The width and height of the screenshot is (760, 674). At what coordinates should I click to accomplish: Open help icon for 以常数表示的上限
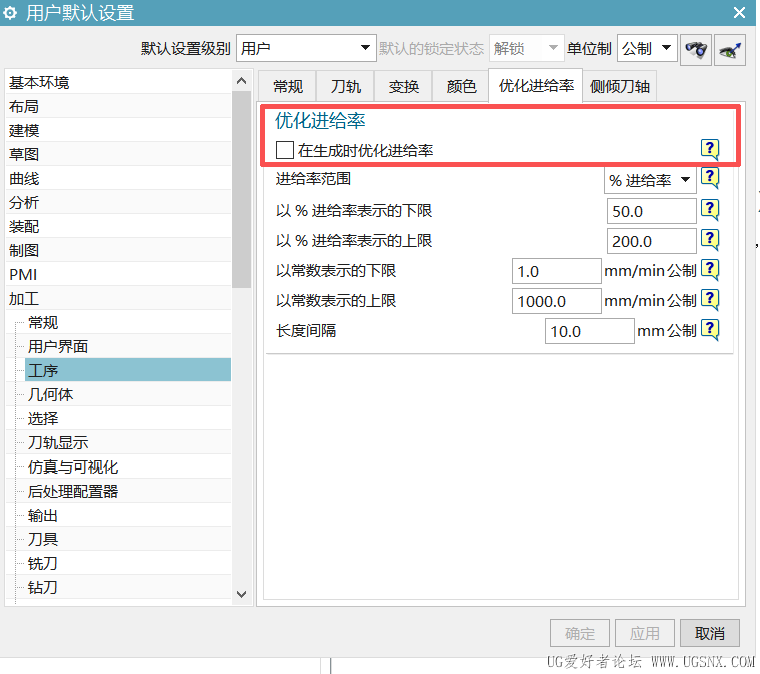(710, 299)
